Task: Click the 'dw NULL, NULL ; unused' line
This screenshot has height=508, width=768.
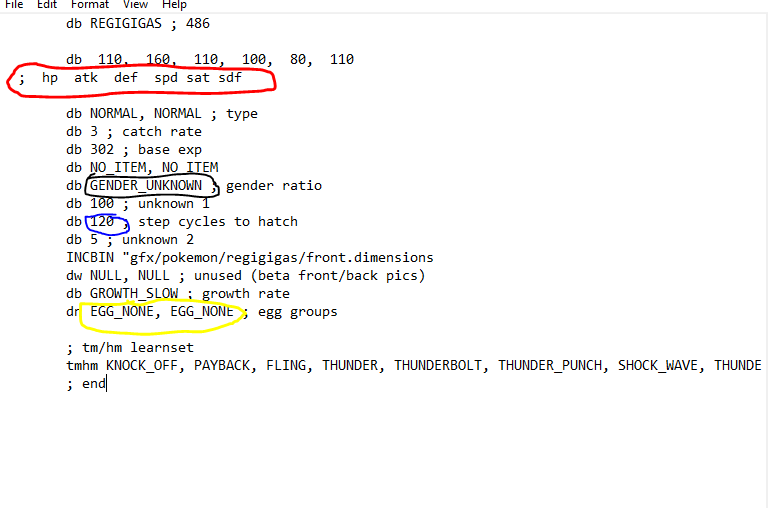Action: (x=246, y=276)
